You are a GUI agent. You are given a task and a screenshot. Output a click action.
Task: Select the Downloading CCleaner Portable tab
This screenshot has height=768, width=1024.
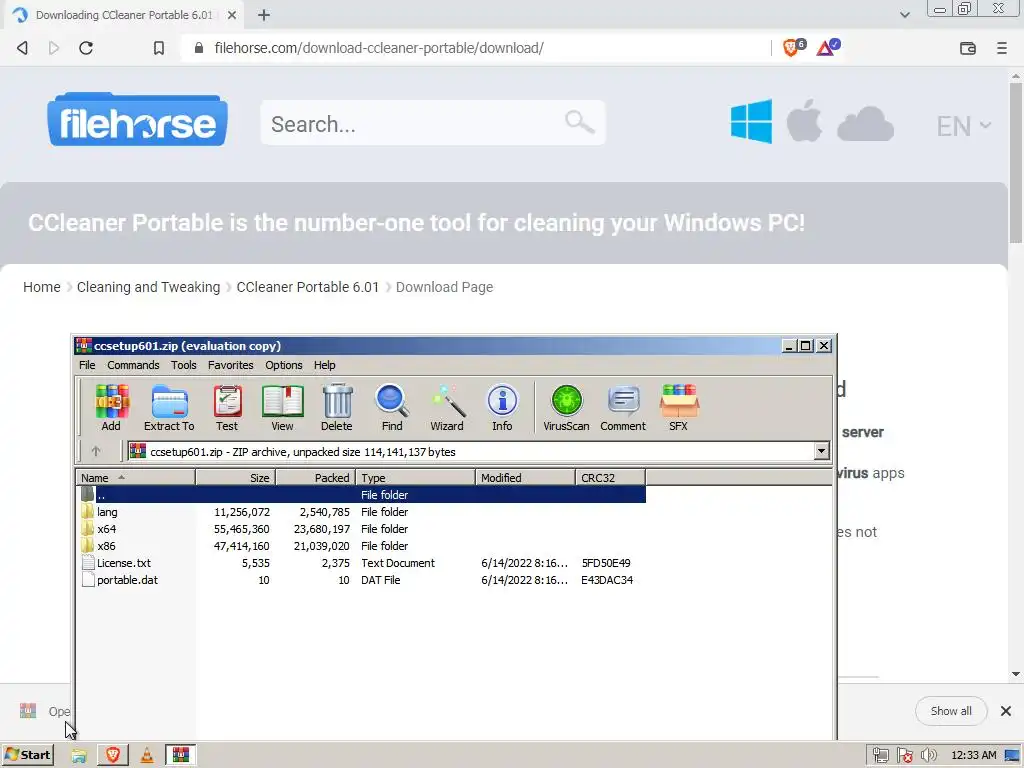click(x=123, y=15)
